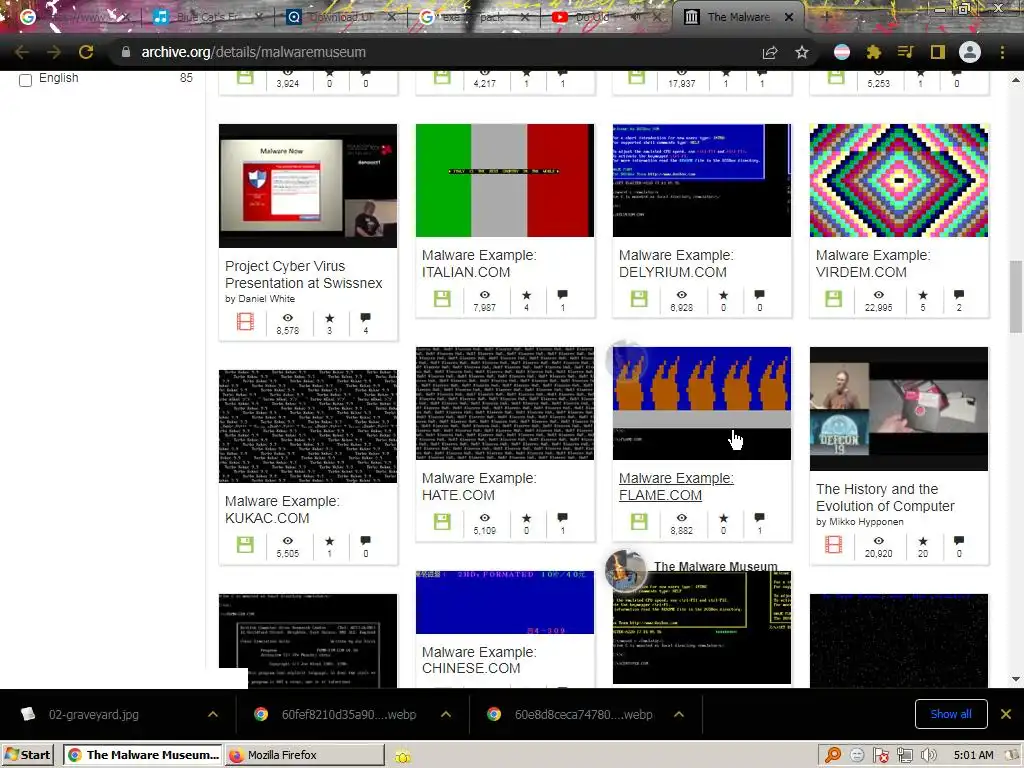1024x768 pixels.
Task: Click the ITALIAN.COM software floppy icon
Action: pos(442,299)
